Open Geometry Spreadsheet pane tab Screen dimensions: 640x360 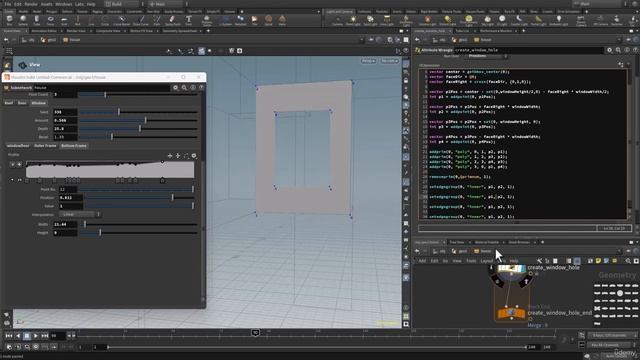pos(180,31)
